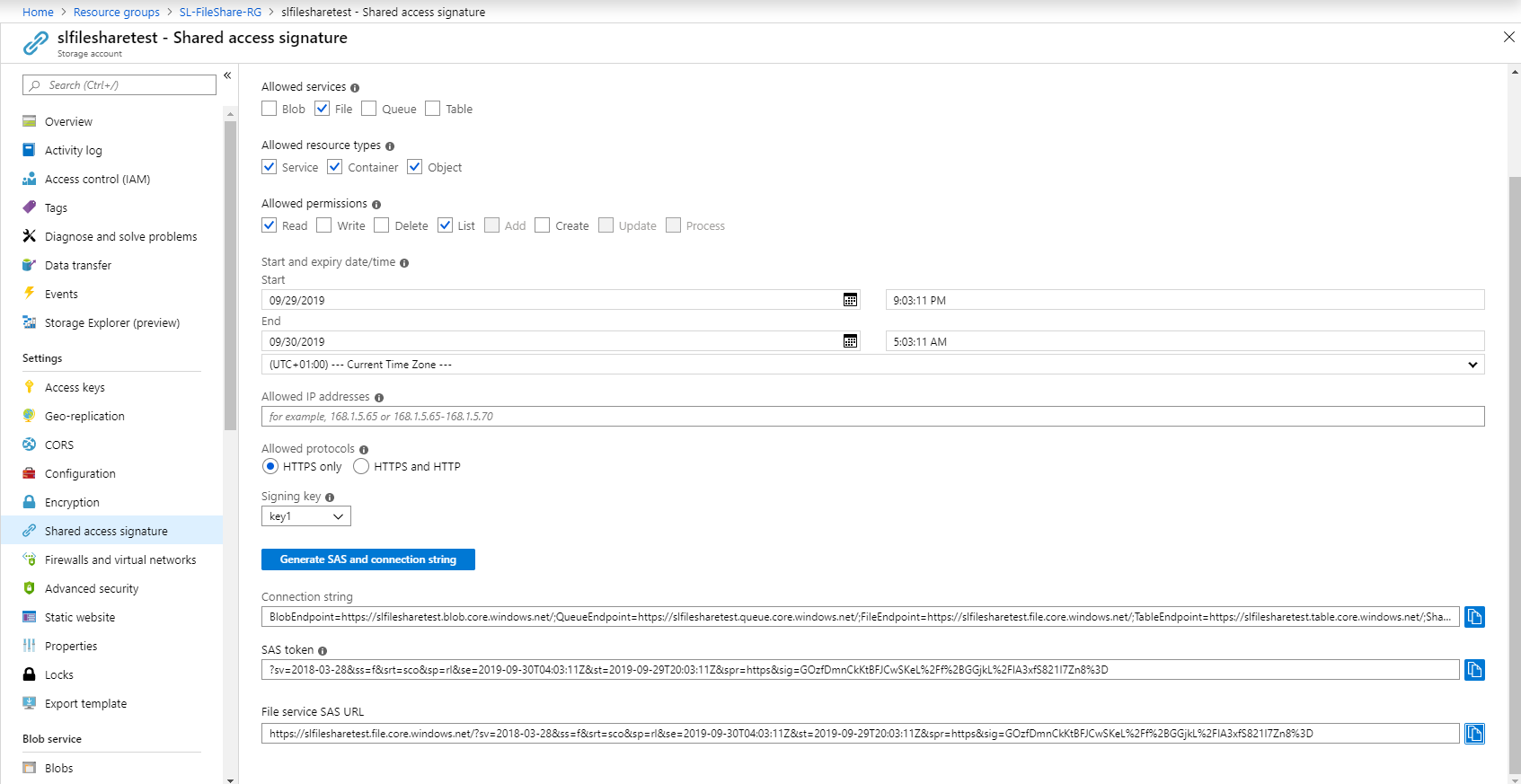Viewport: 1521px width, 784px height.
Task: Select the HTTPS and HTTP protocol option
Action: tap(361, 466)
